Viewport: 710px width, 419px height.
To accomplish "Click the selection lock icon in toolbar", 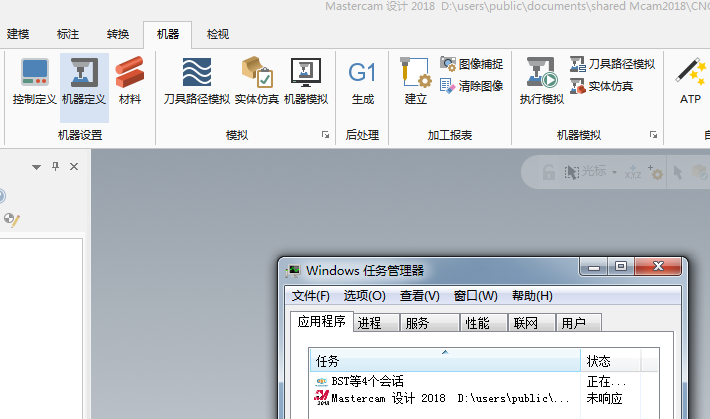I will pyautogui.click(x=548, y=172).
